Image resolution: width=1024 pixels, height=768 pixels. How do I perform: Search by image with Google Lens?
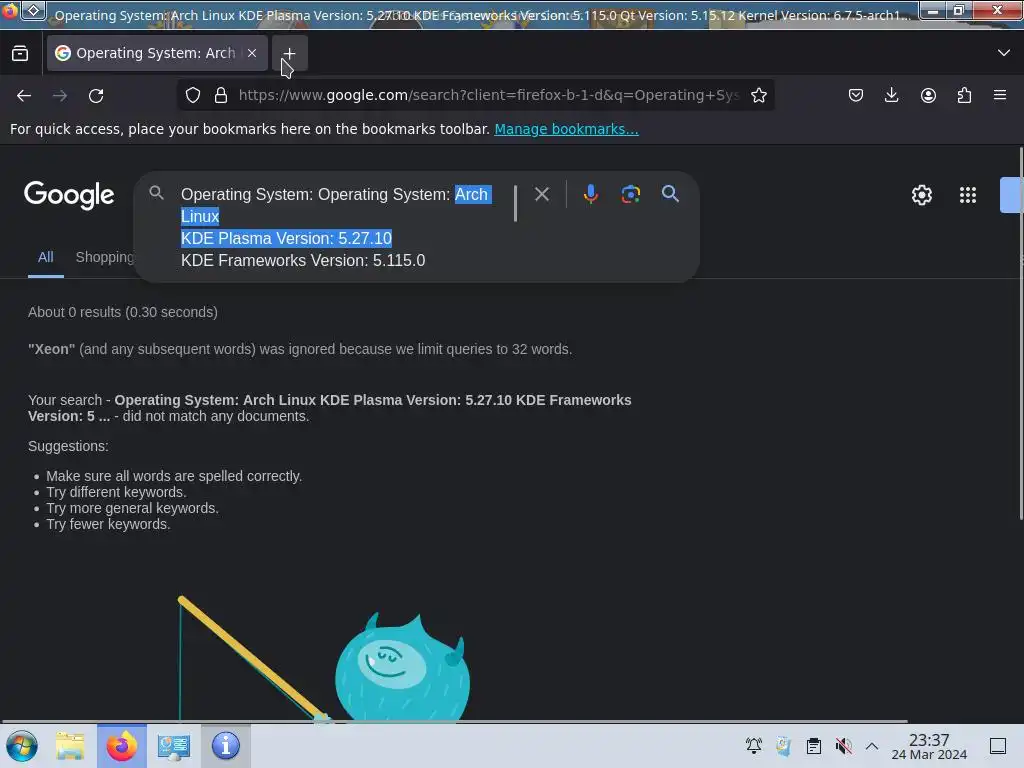click(x=630, y=194)
